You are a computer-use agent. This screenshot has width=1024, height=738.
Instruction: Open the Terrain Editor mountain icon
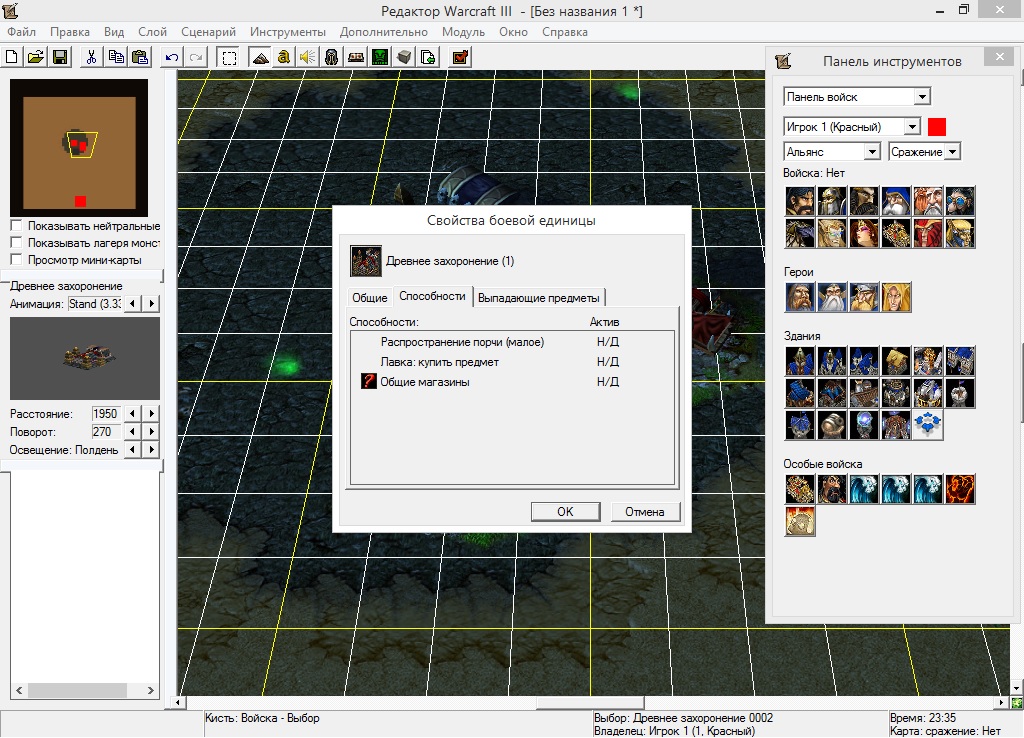[x=260, y=57]
